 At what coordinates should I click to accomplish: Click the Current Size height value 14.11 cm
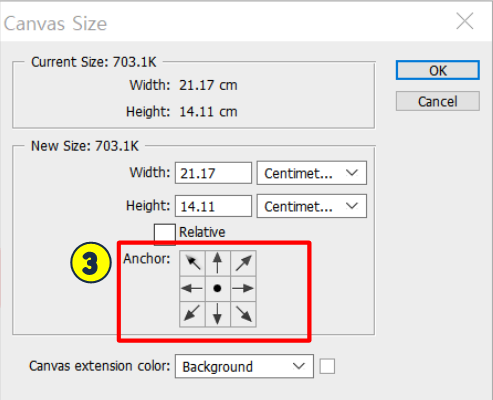[208, 112]
